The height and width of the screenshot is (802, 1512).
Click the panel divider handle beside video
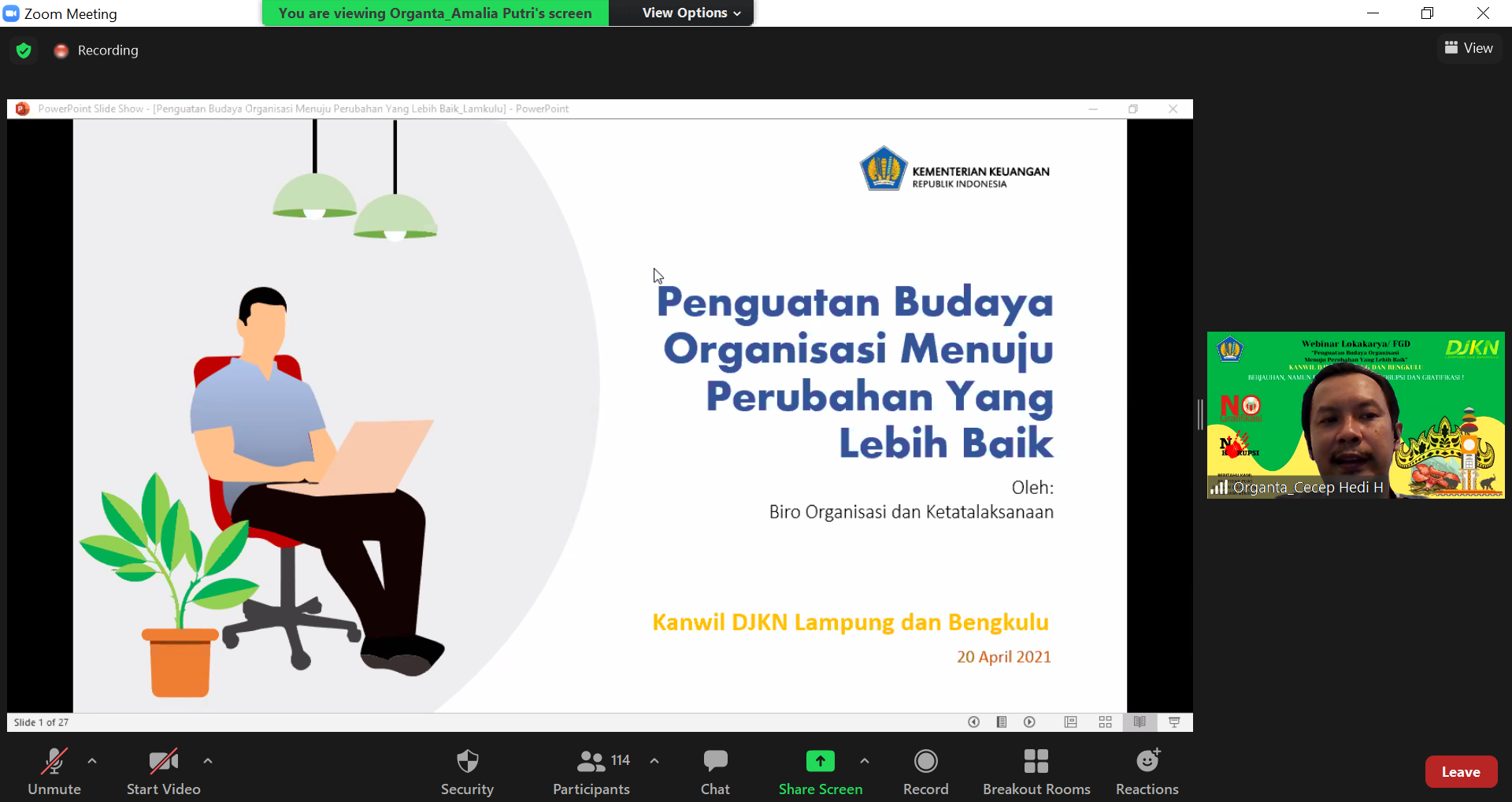[x=1200, y=414]
